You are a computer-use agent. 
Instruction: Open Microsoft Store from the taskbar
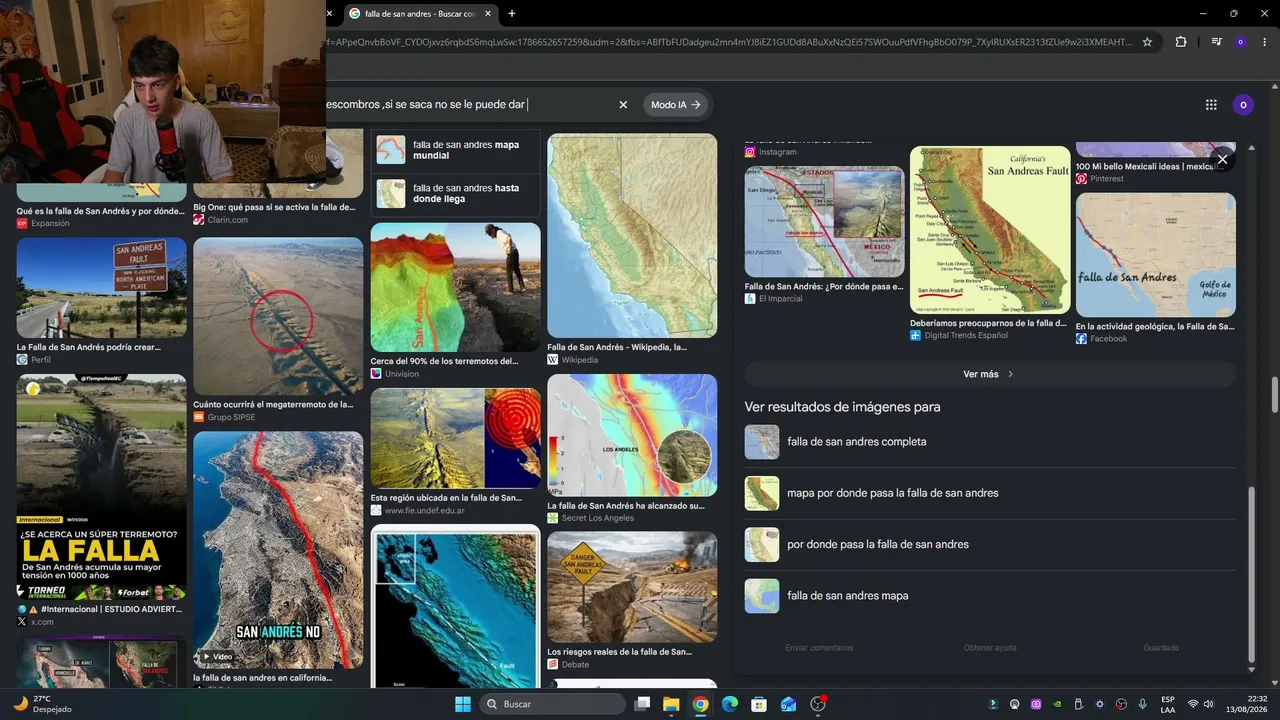click(759, 704)
